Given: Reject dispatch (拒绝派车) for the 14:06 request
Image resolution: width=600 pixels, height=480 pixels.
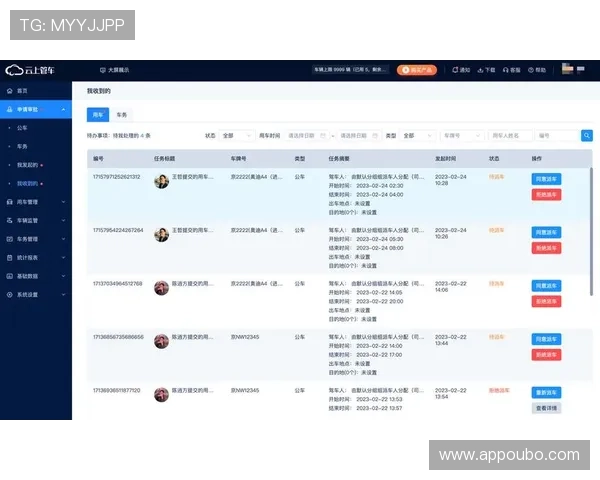Looking at the screenshot, I should point(546,302).
